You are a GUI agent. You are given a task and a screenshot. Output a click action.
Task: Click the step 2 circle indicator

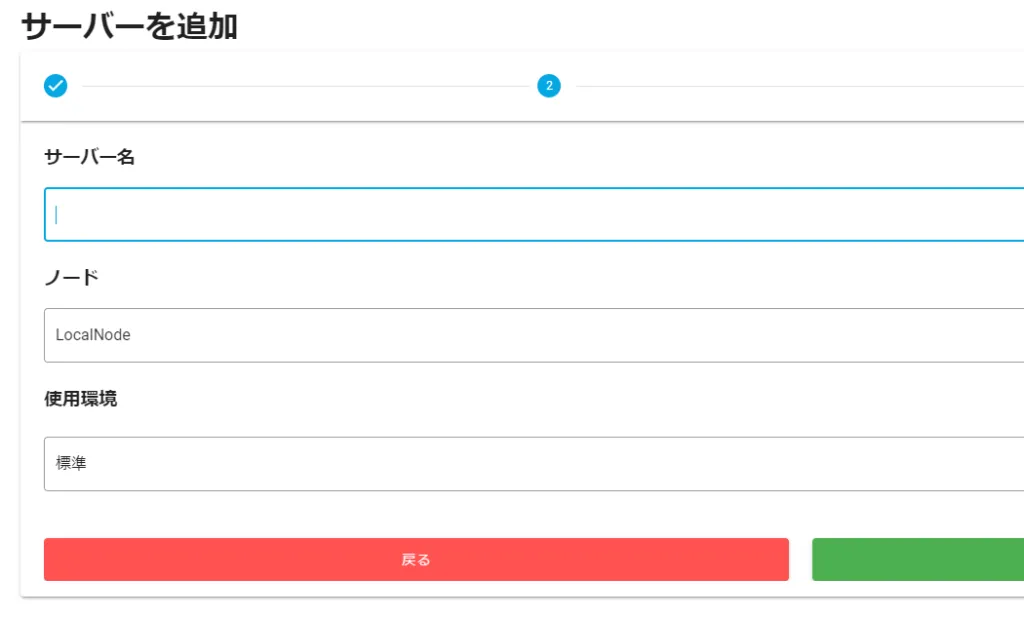pyautogui.click(x=549, y=86)
